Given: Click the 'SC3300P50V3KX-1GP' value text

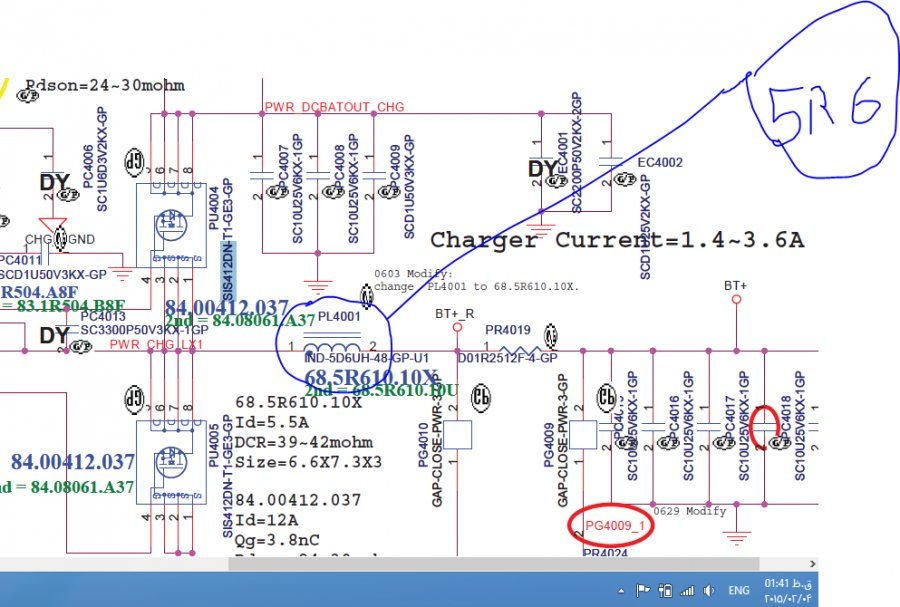Looking at the screenshot, I should (144, 330).
